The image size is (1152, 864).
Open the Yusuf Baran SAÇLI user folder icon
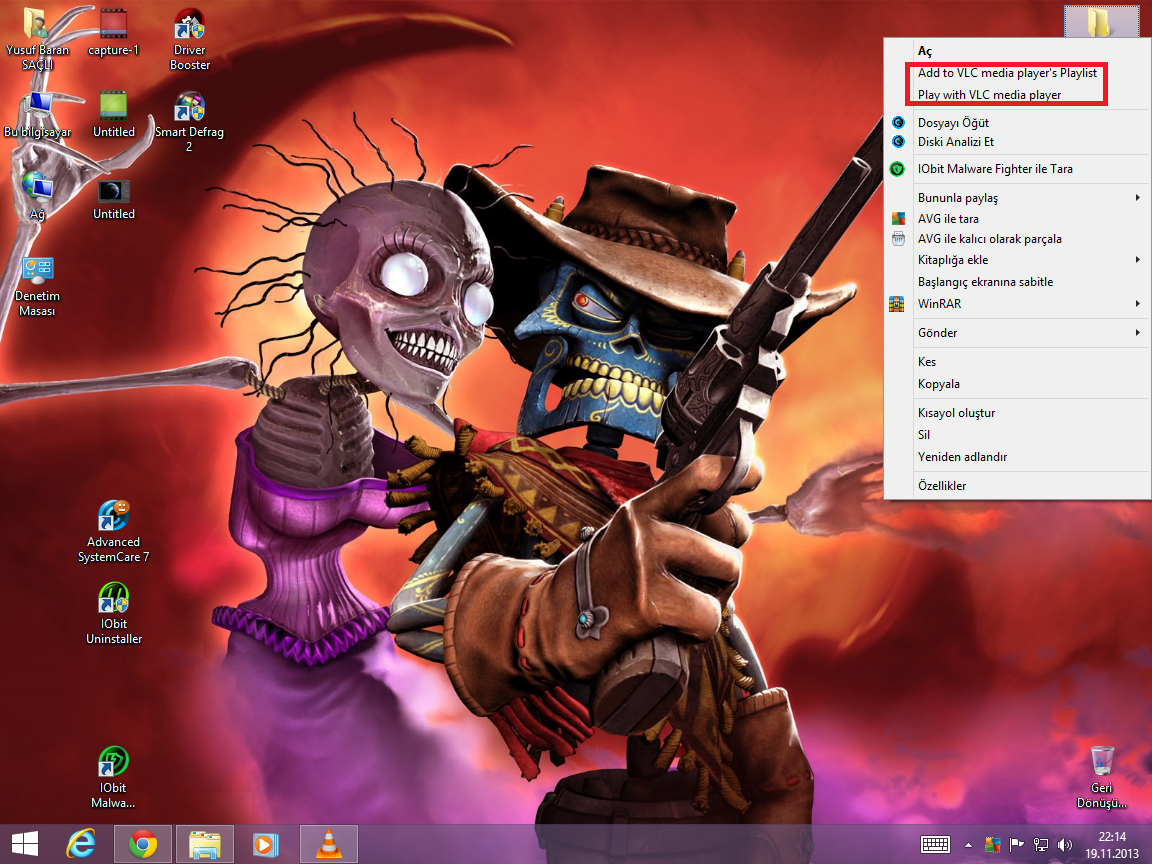(37, 38)
